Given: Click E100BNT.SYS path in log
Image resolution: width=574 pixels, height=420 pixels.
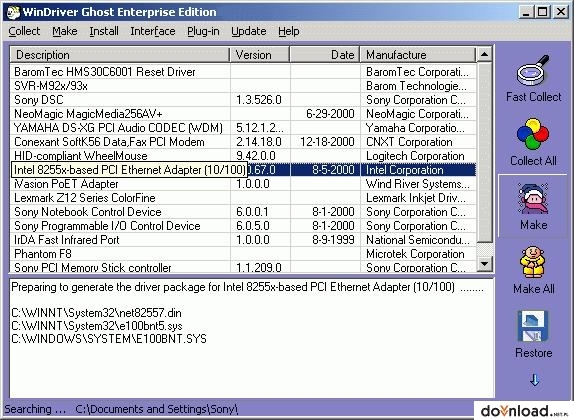Looking at the screenshot, I should point(109,339).
